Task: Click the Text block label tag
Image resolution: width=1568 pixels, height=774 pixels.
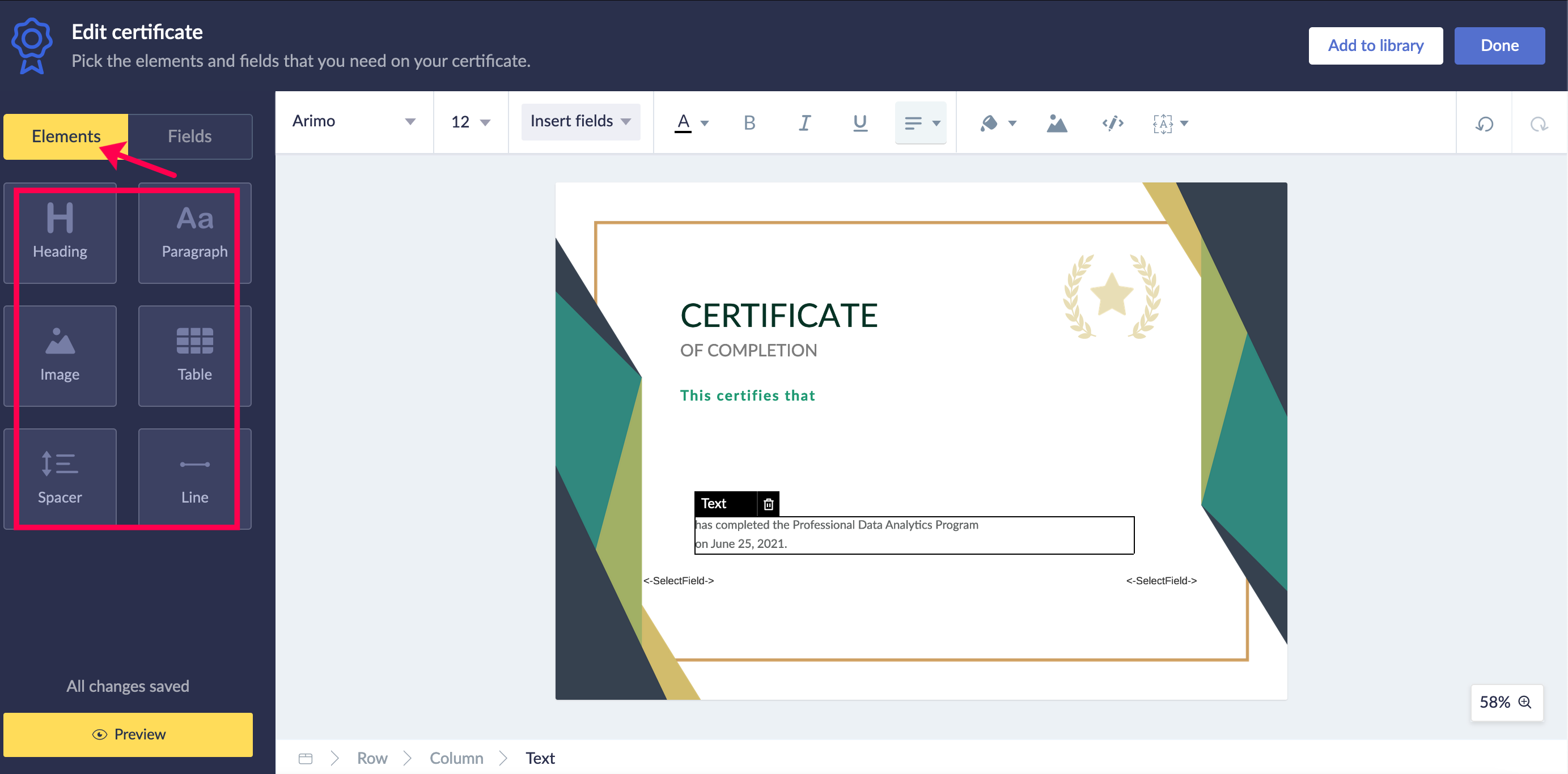Action: click(726, 504)
